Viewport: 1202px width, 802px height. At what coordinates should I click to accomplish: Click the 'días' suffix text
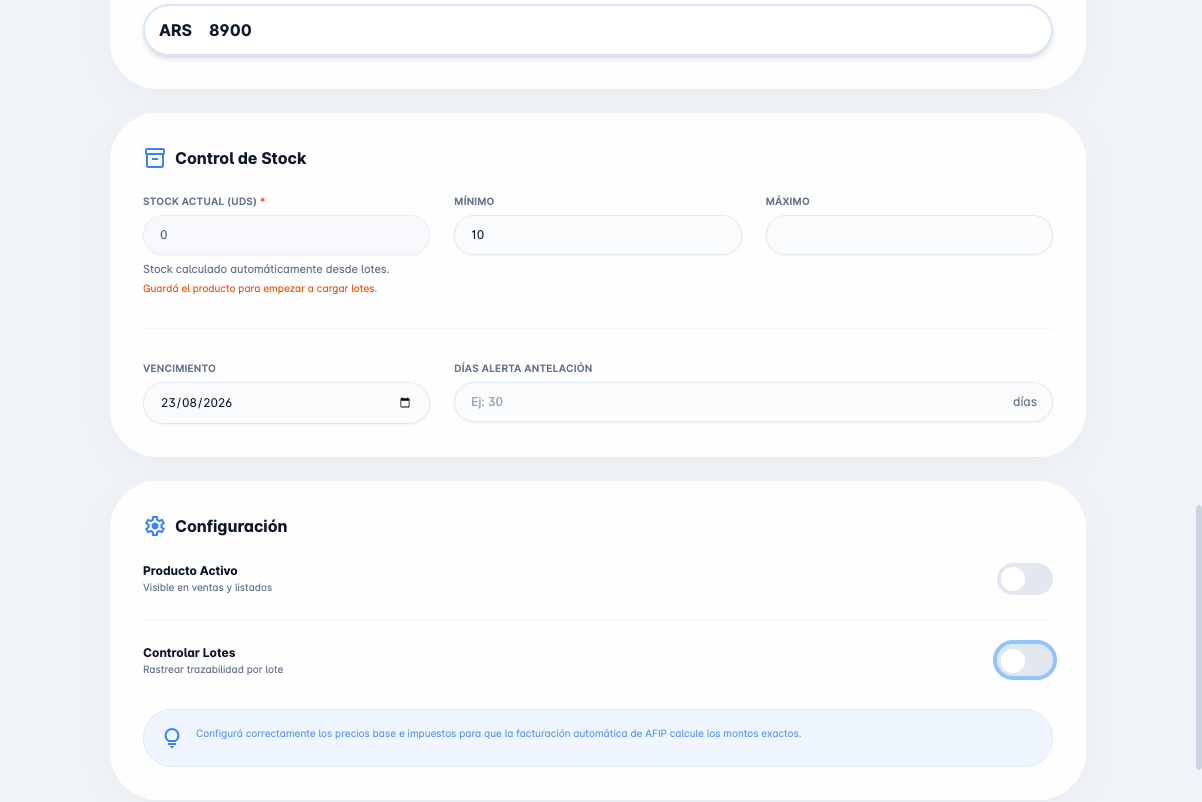(1025, 402)
